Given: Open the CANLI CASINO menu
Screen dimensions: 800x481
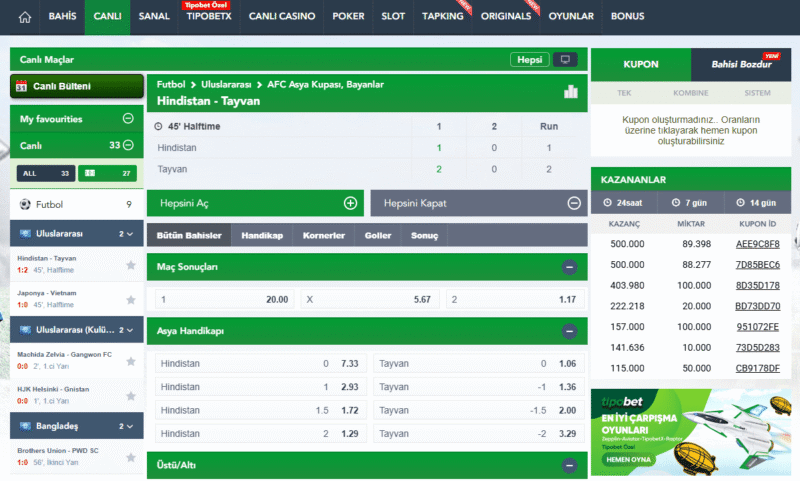Looking at the screenshot, I should [282, 16].
